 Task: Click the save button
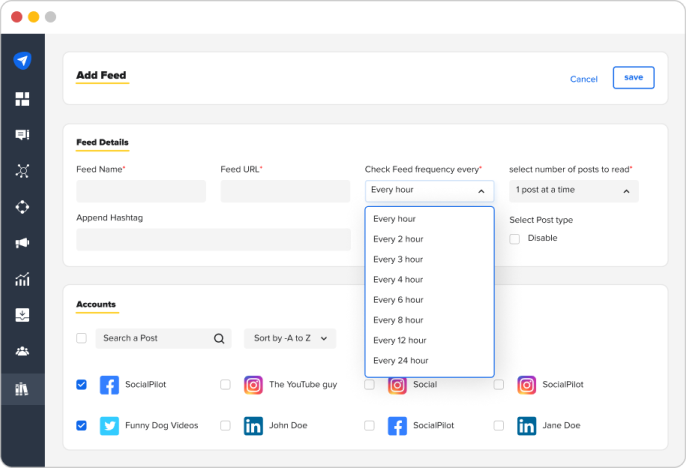634,77
